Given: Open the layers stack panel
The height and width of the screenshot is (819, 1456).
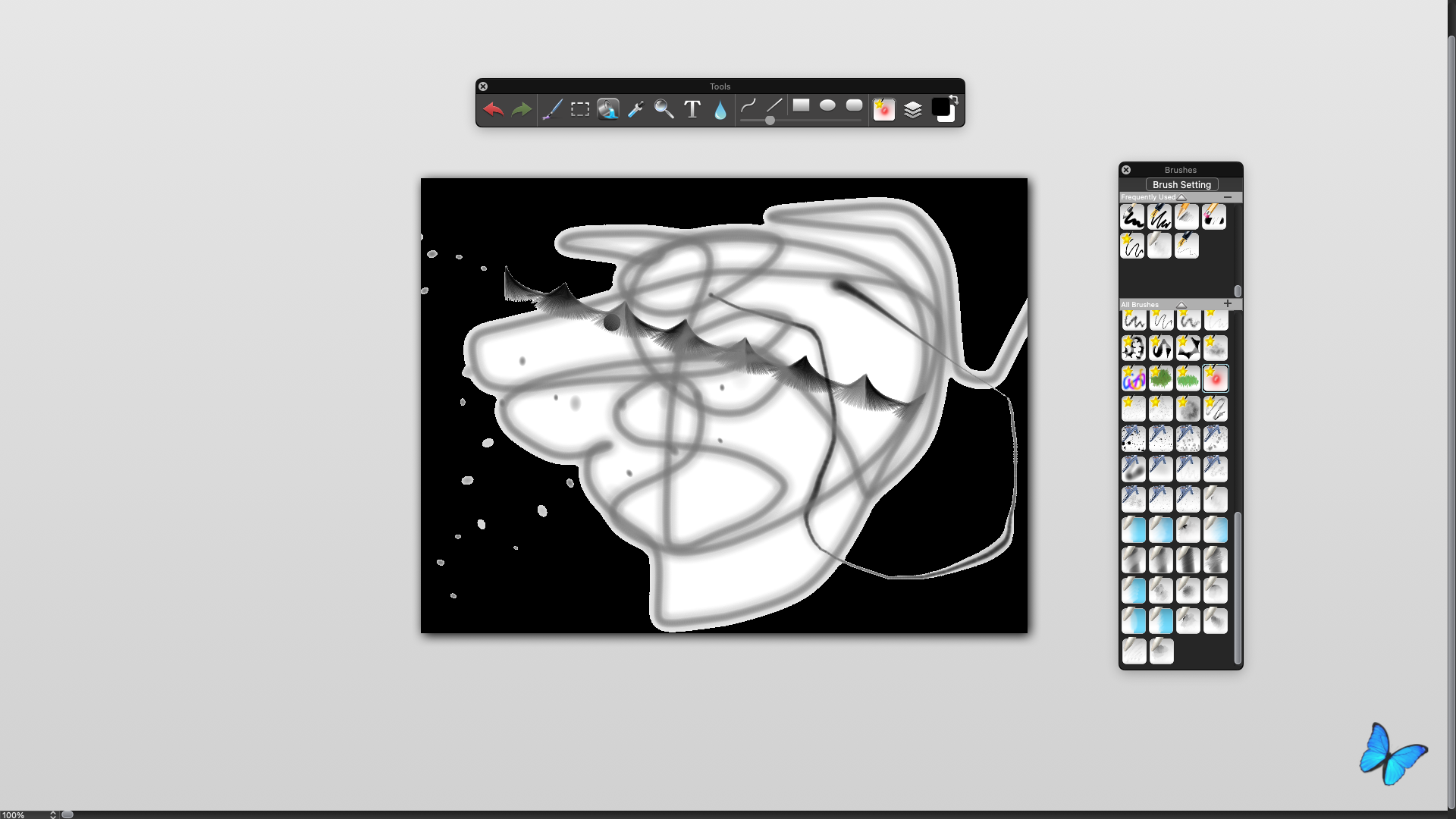Looking at the screenshot, I should tap(913, 110).
